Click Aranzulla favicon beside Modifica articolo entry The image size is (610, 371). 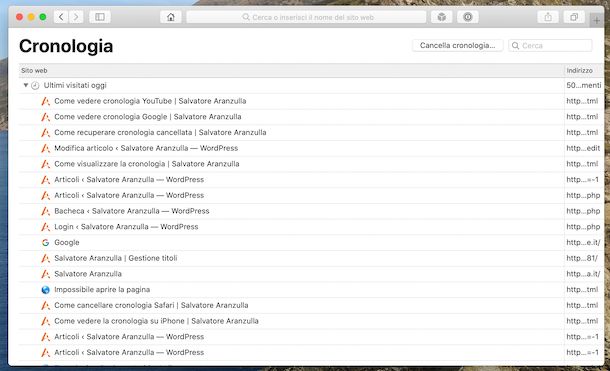(x=46, y=148)
